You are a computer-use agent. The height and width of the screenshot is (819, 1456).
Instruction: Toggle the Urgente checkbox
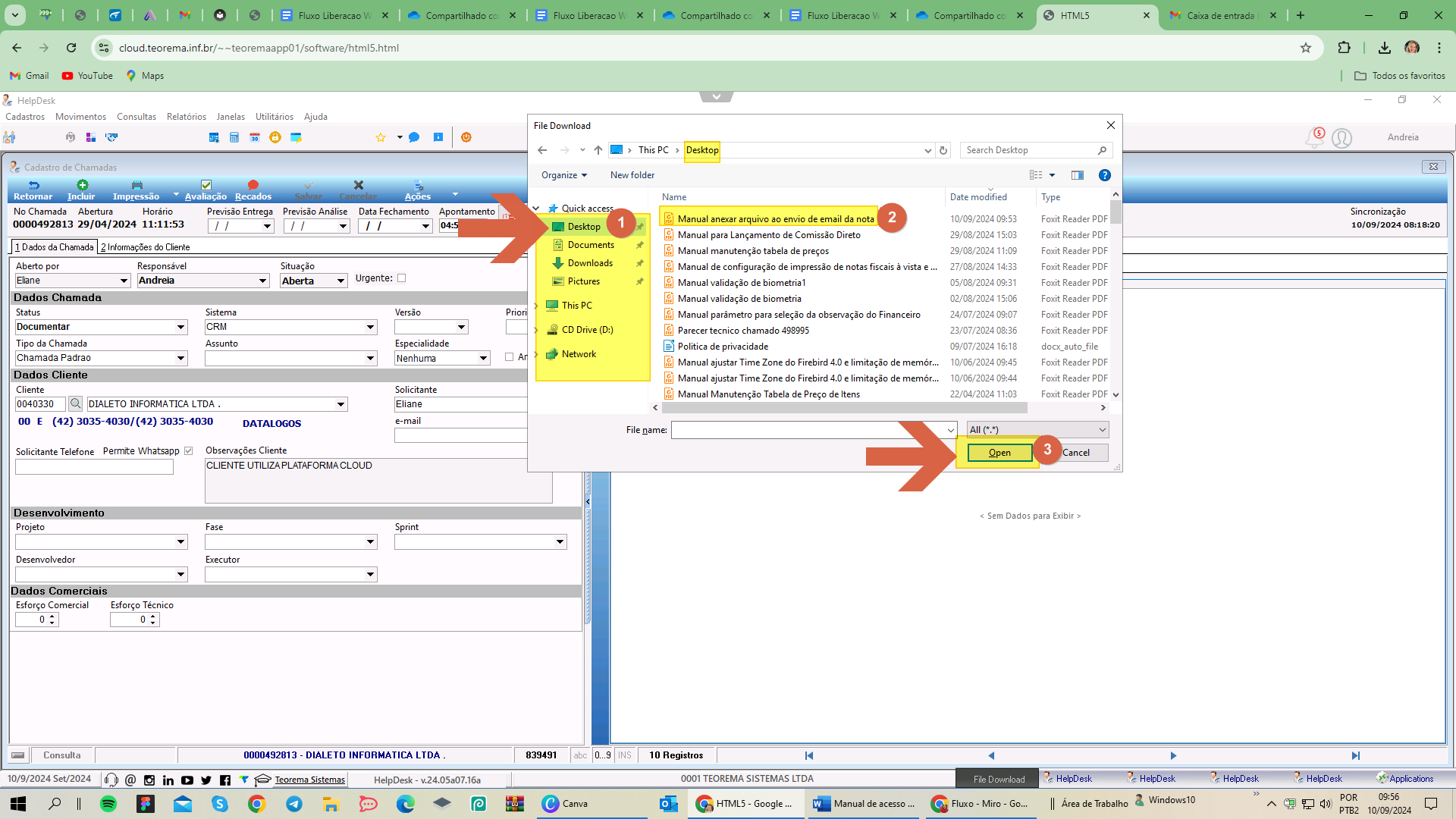pos(402,278)
